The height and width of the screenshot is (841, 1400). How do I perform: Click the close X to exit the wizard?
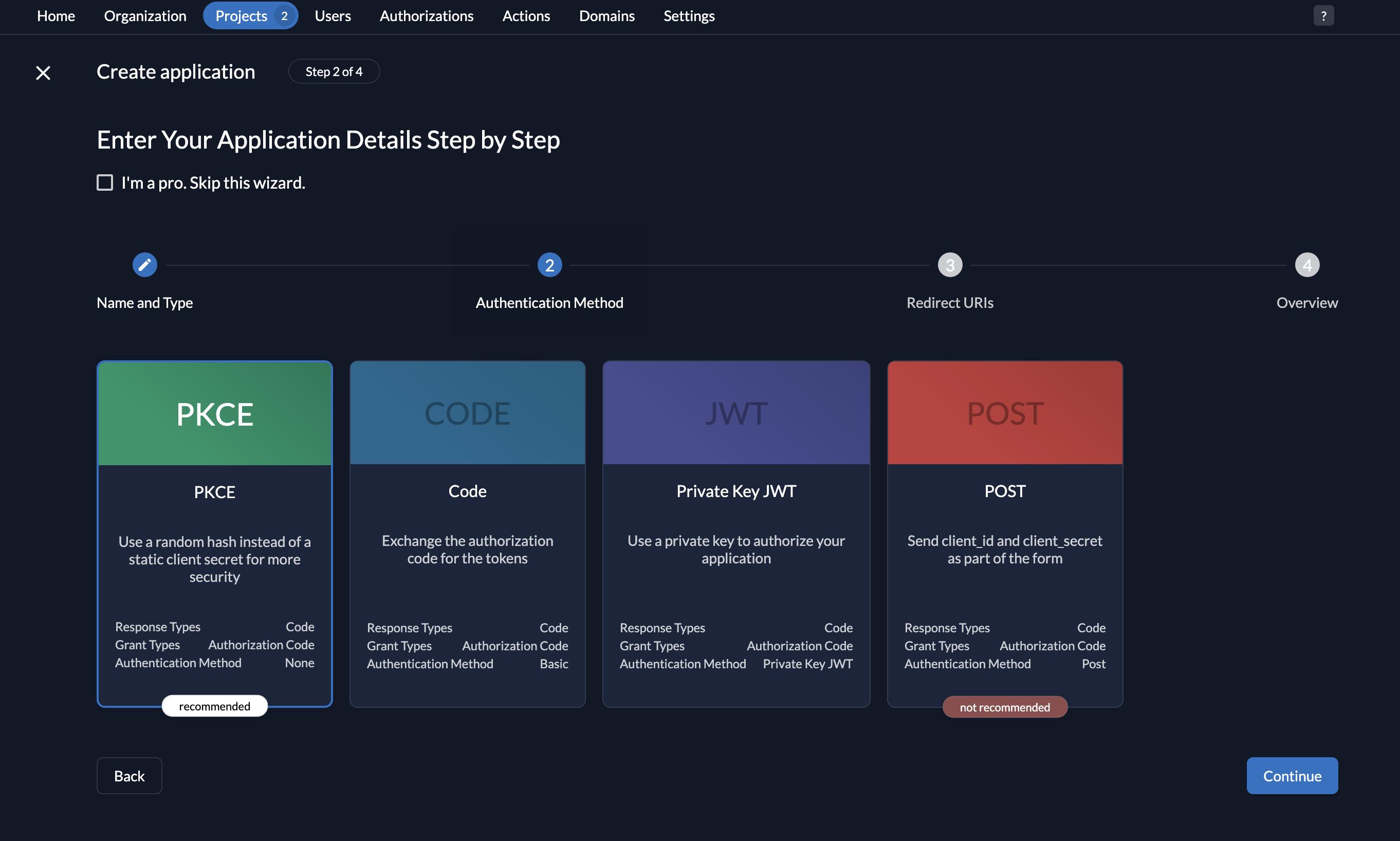click(43, 72)
